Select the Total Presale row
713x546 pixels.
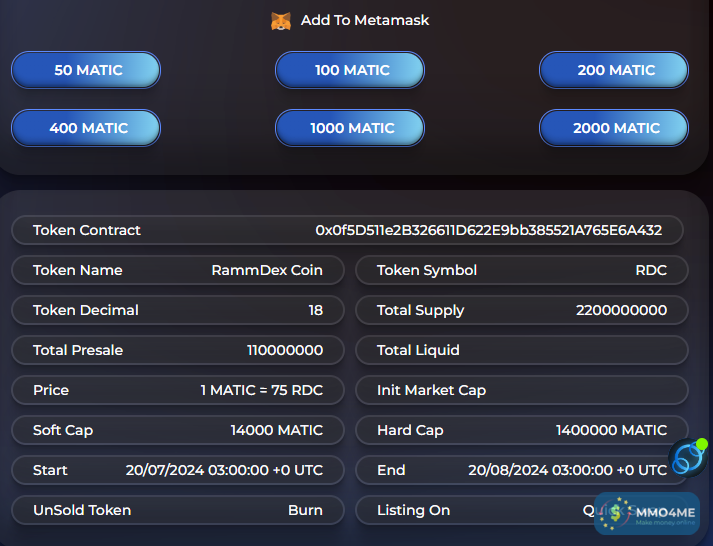178,350
